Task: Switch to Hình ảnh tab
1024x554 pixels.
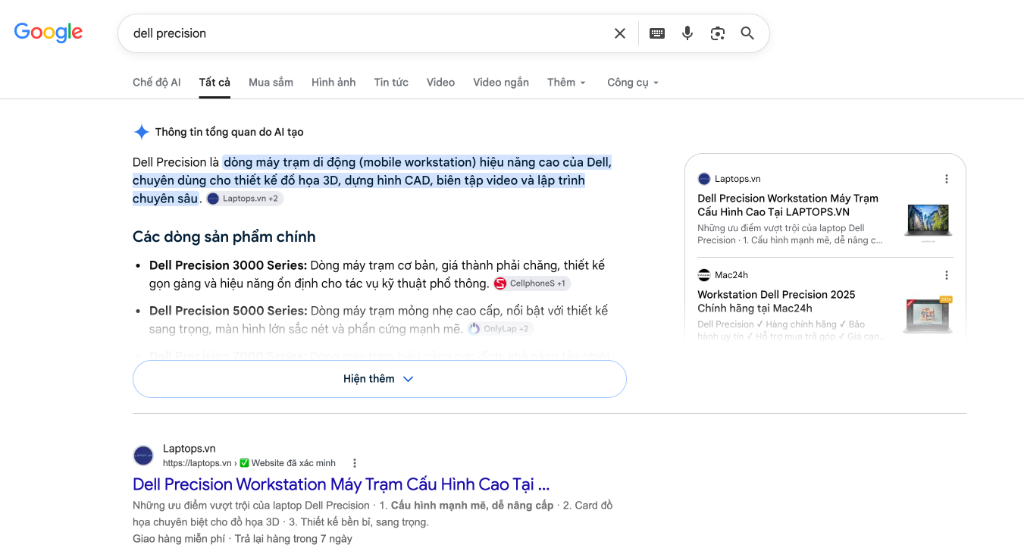Action: 333,82
